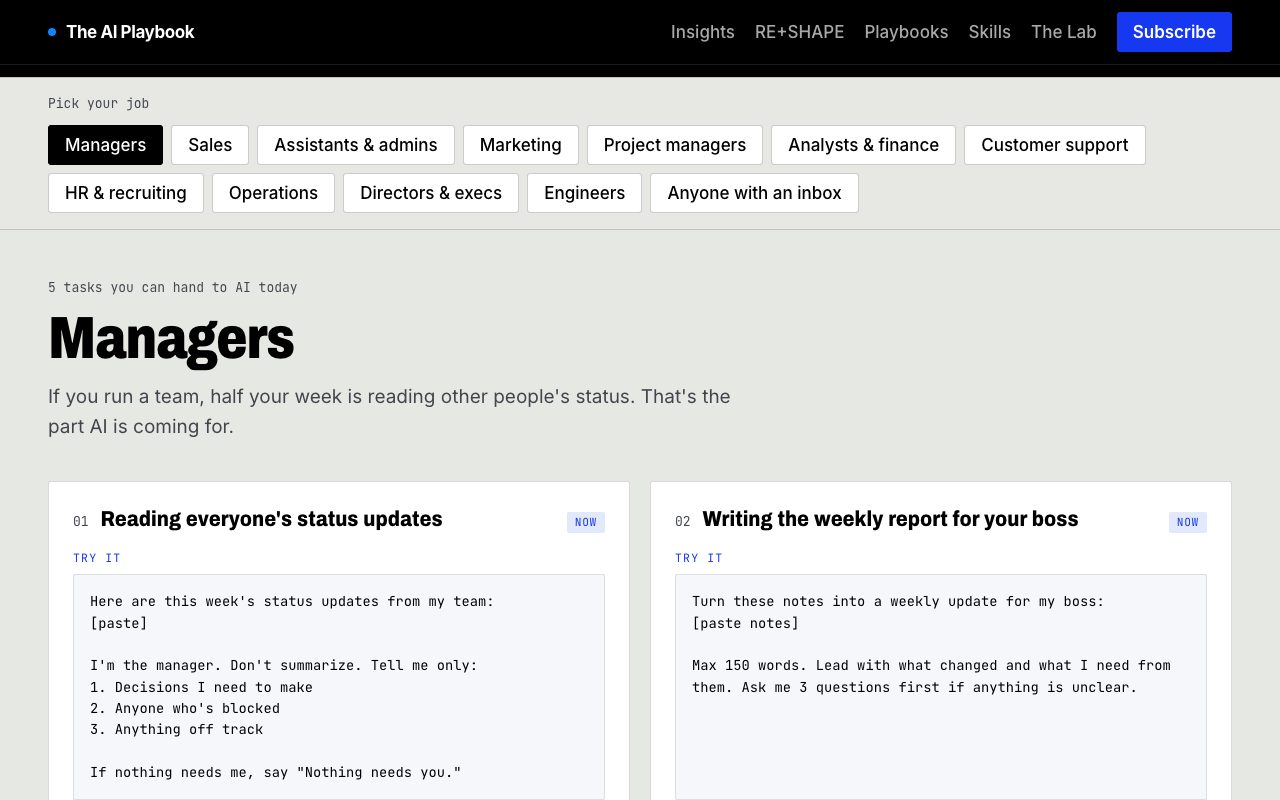Click the Managers page heading
Image resolution: width=1280 pixels, height=800 pixels.
click(171, 339)
